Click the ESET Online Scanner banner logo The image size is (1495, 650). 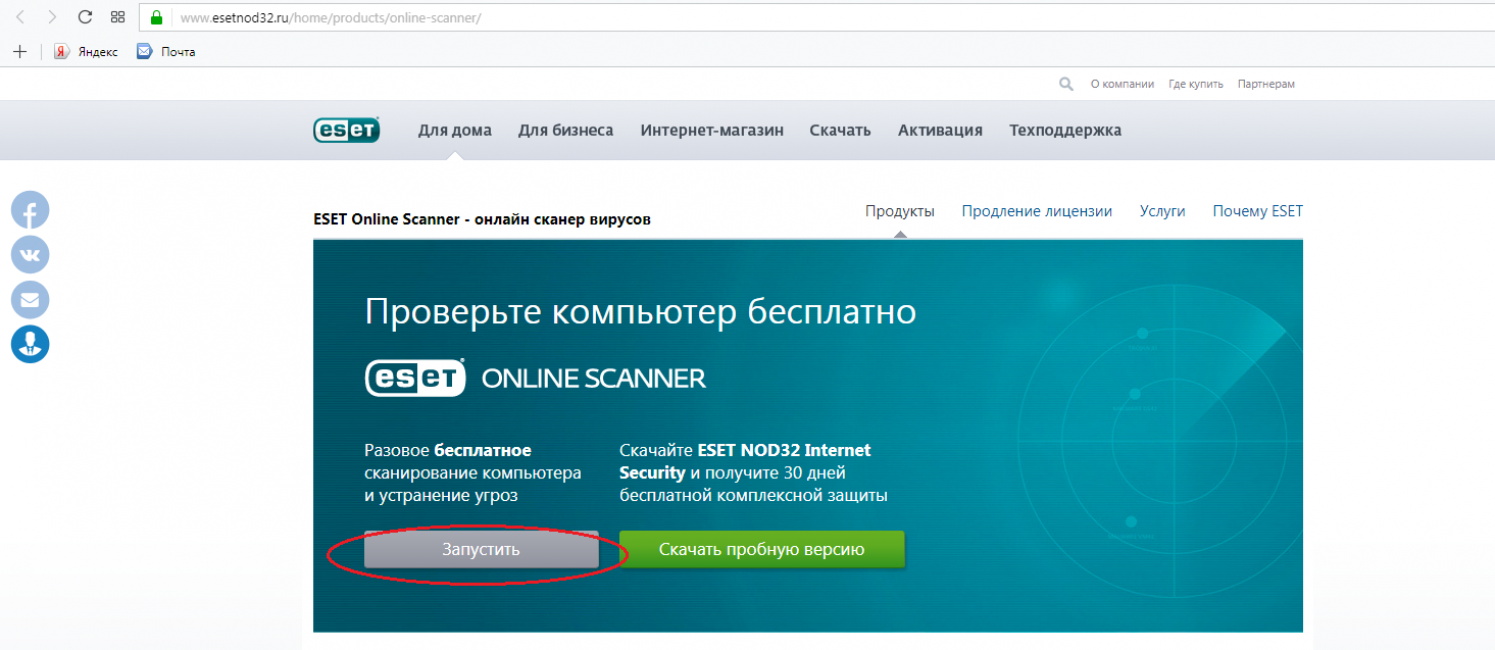point(535,378)
